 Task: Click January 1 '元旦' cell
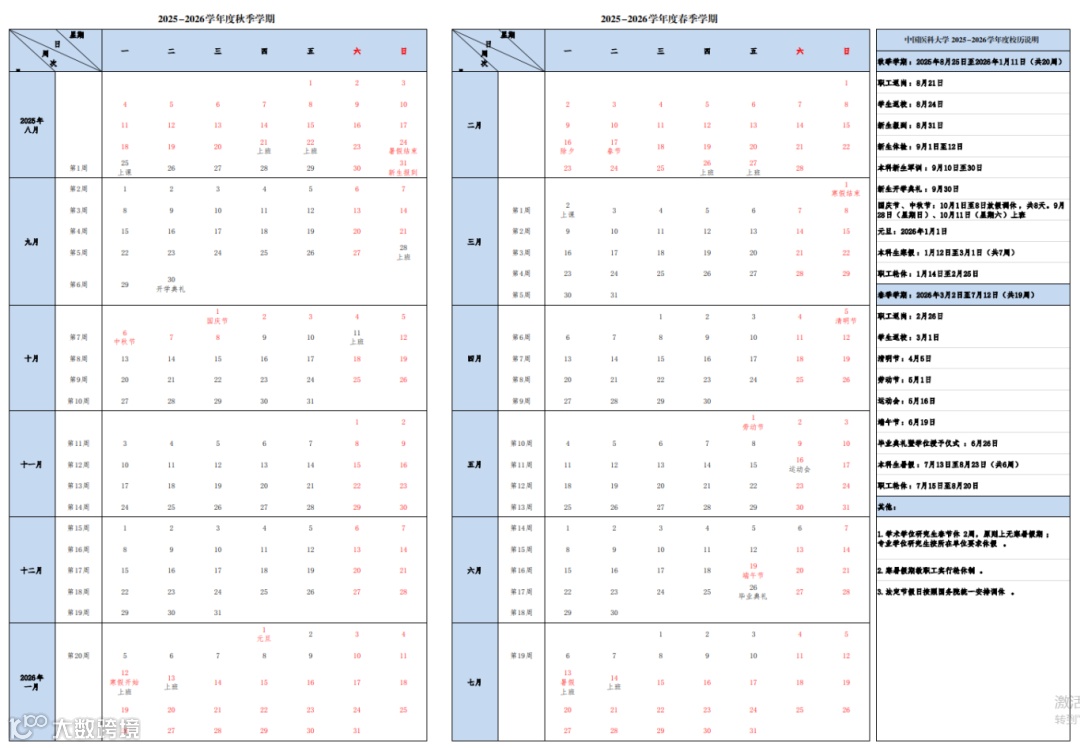(x=264, y=634)
